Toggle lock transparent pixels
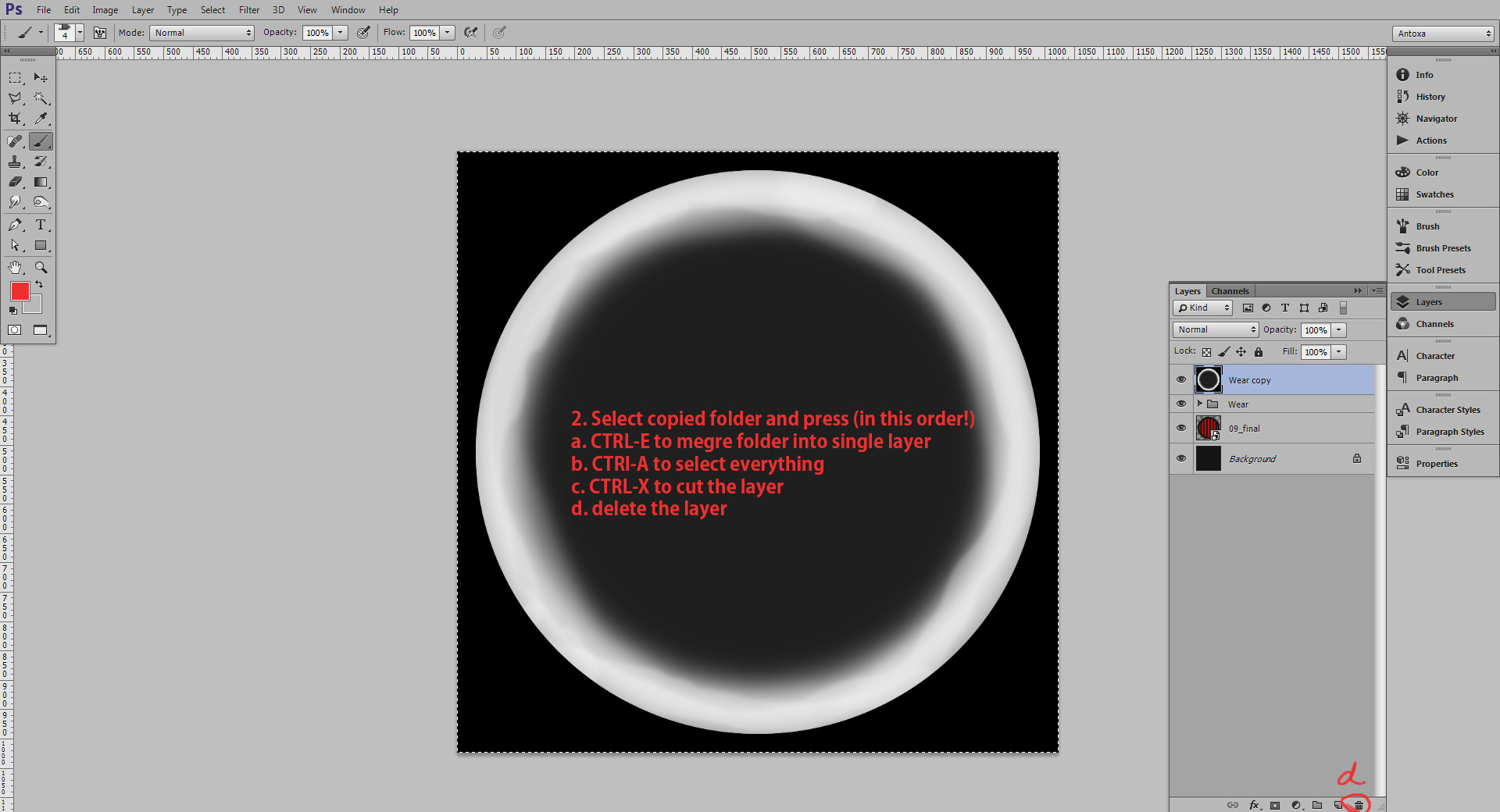The image size is (1500, 812). tap(1207, 352)
